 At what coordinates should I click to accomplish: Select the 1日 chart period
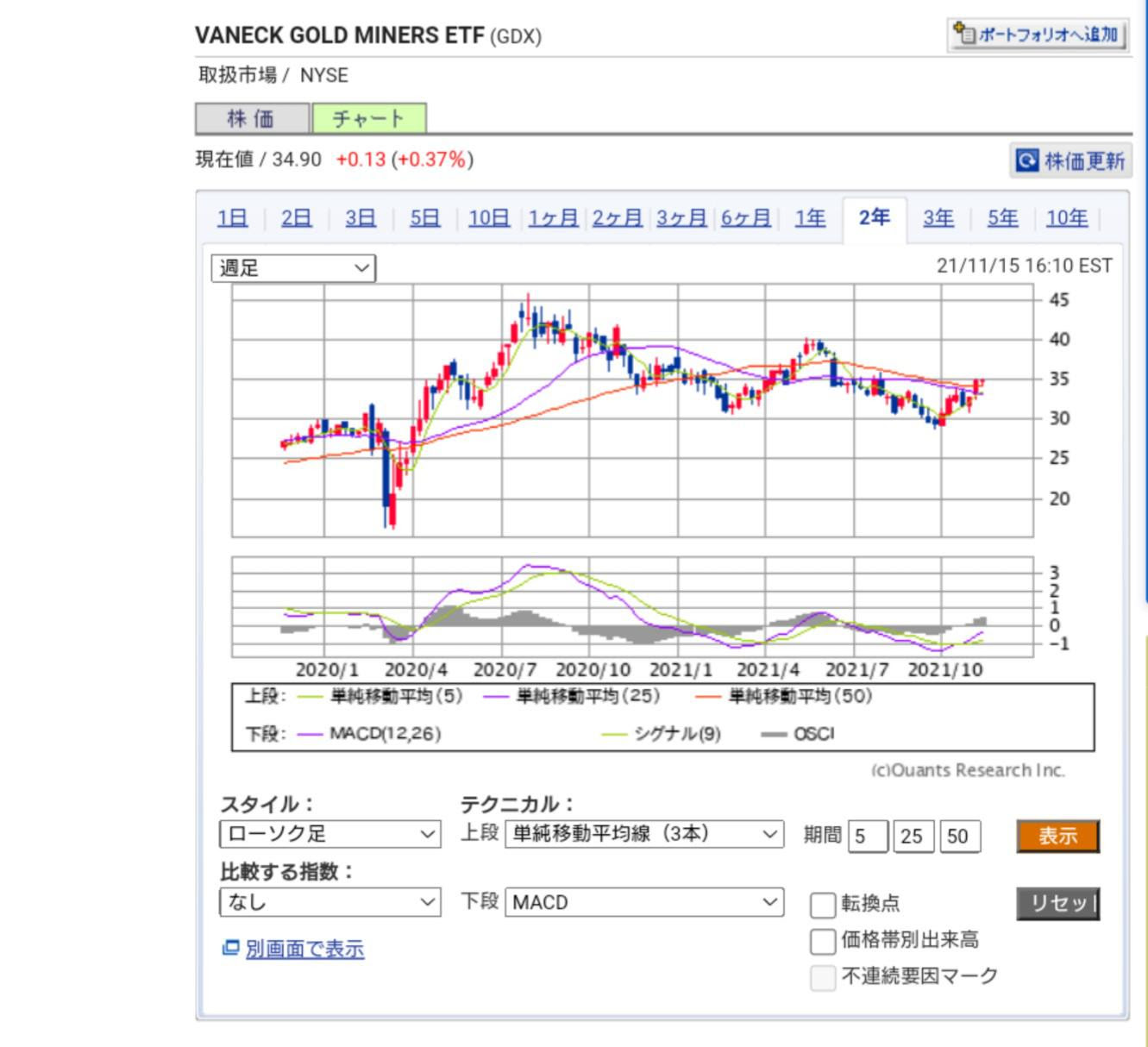232,218
